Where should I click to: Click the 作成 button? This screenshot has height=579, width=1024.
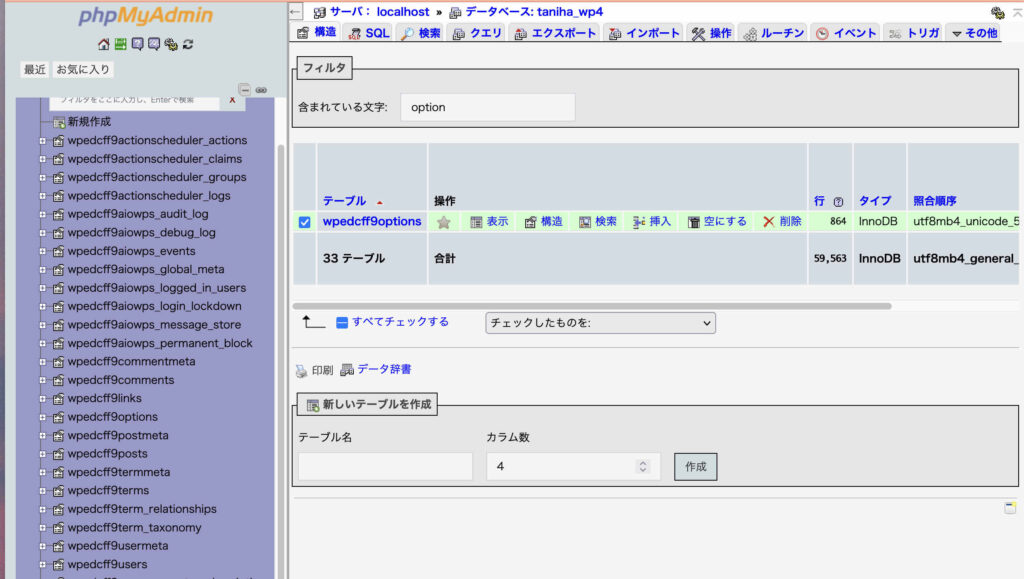(696, 467)
